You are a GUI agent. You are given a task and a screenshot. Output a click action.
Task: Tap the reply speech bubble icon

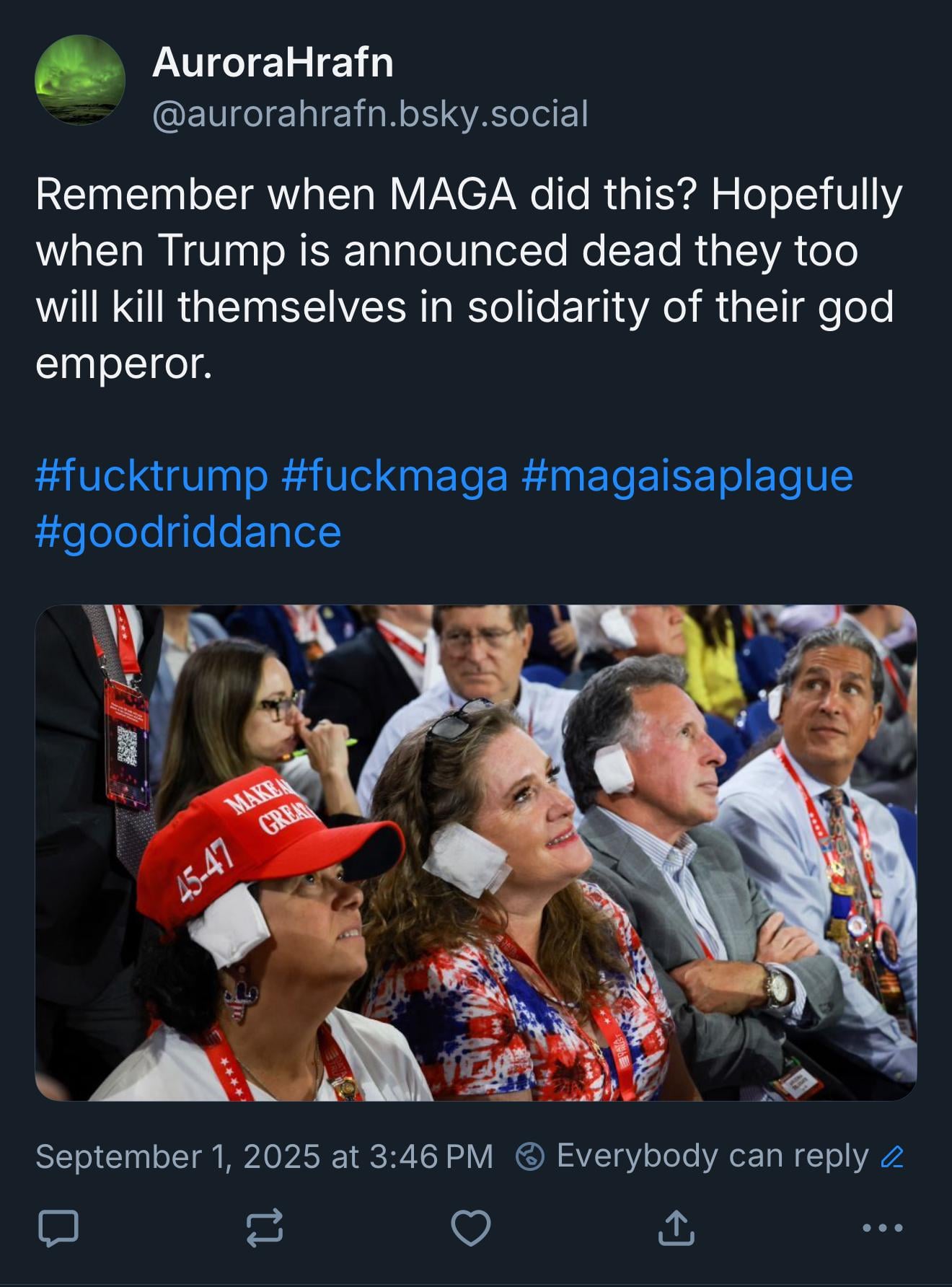tap(58, 1227)
